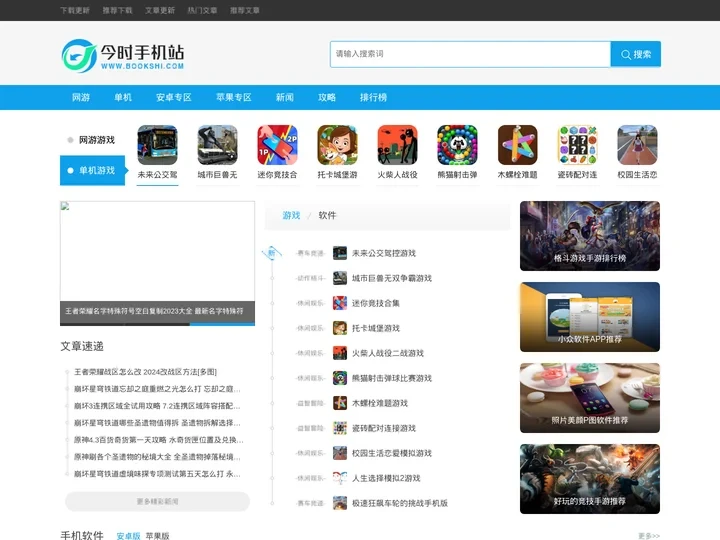Select the 网游游戏 category tab

point(92,140)
